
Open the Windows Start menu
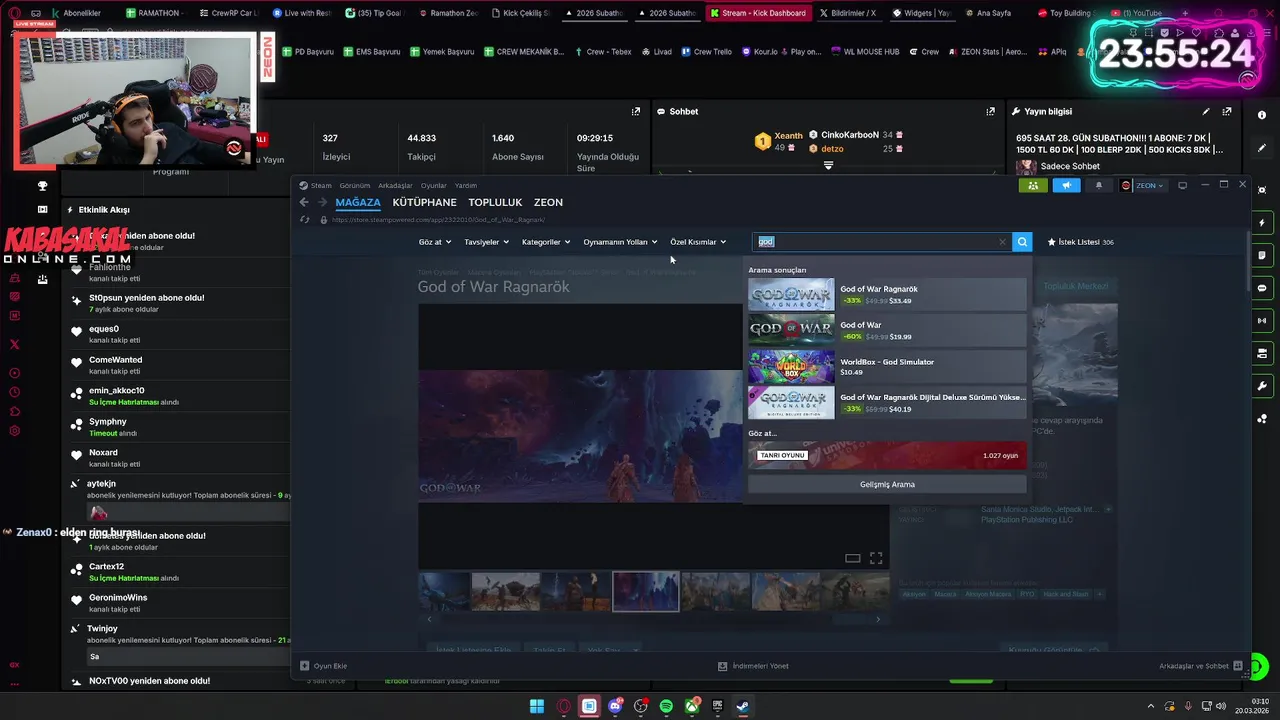click(537, 707)
